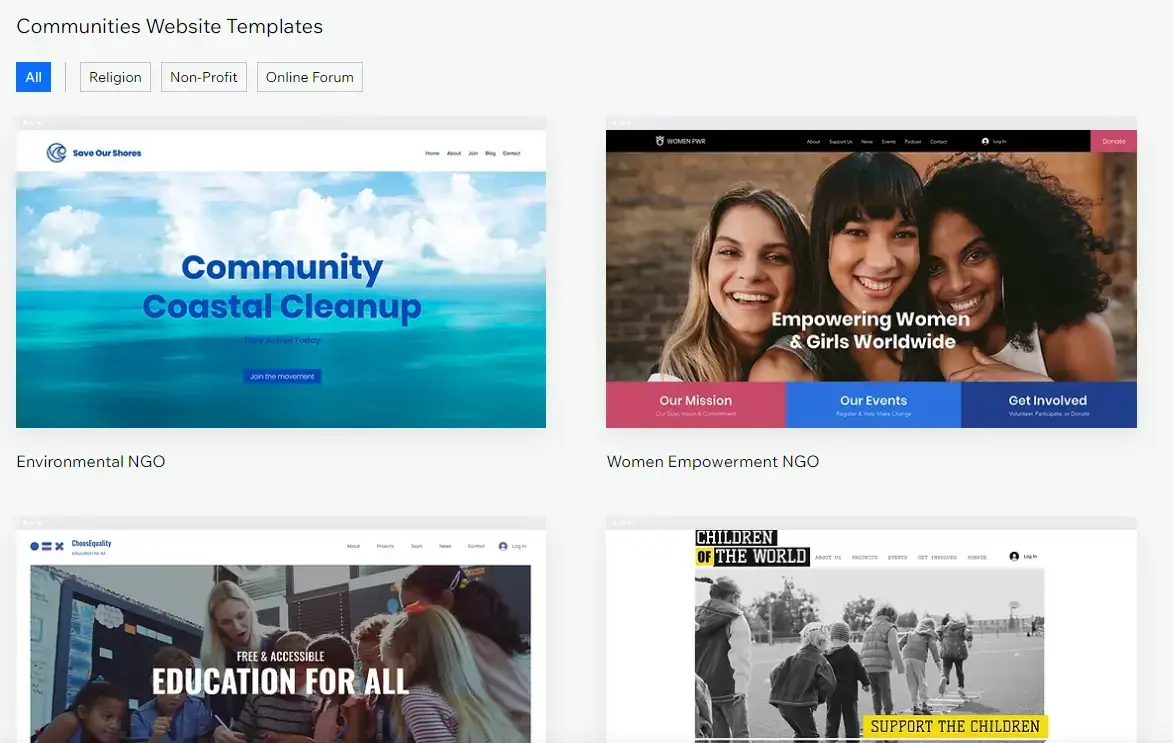Open the Women Empowerment NGO template title
1173x743 pixels.
pos(712,462)
